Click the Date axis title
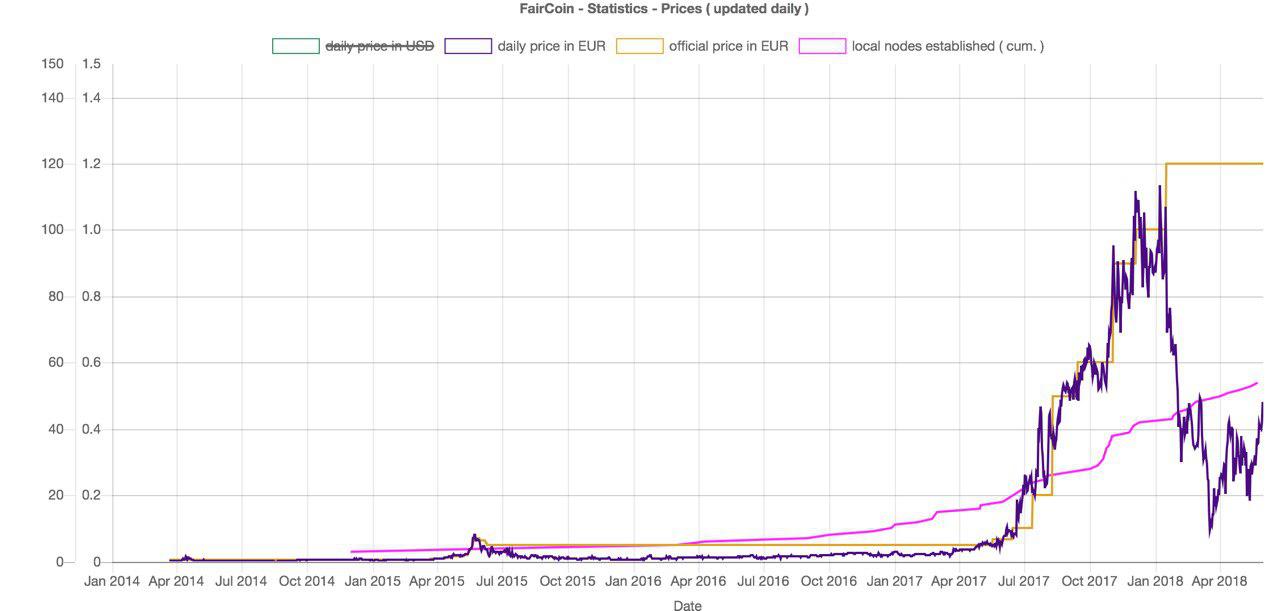Image resolution: width=1280 pixels, height=611 pixels. (x=687, y=606)
